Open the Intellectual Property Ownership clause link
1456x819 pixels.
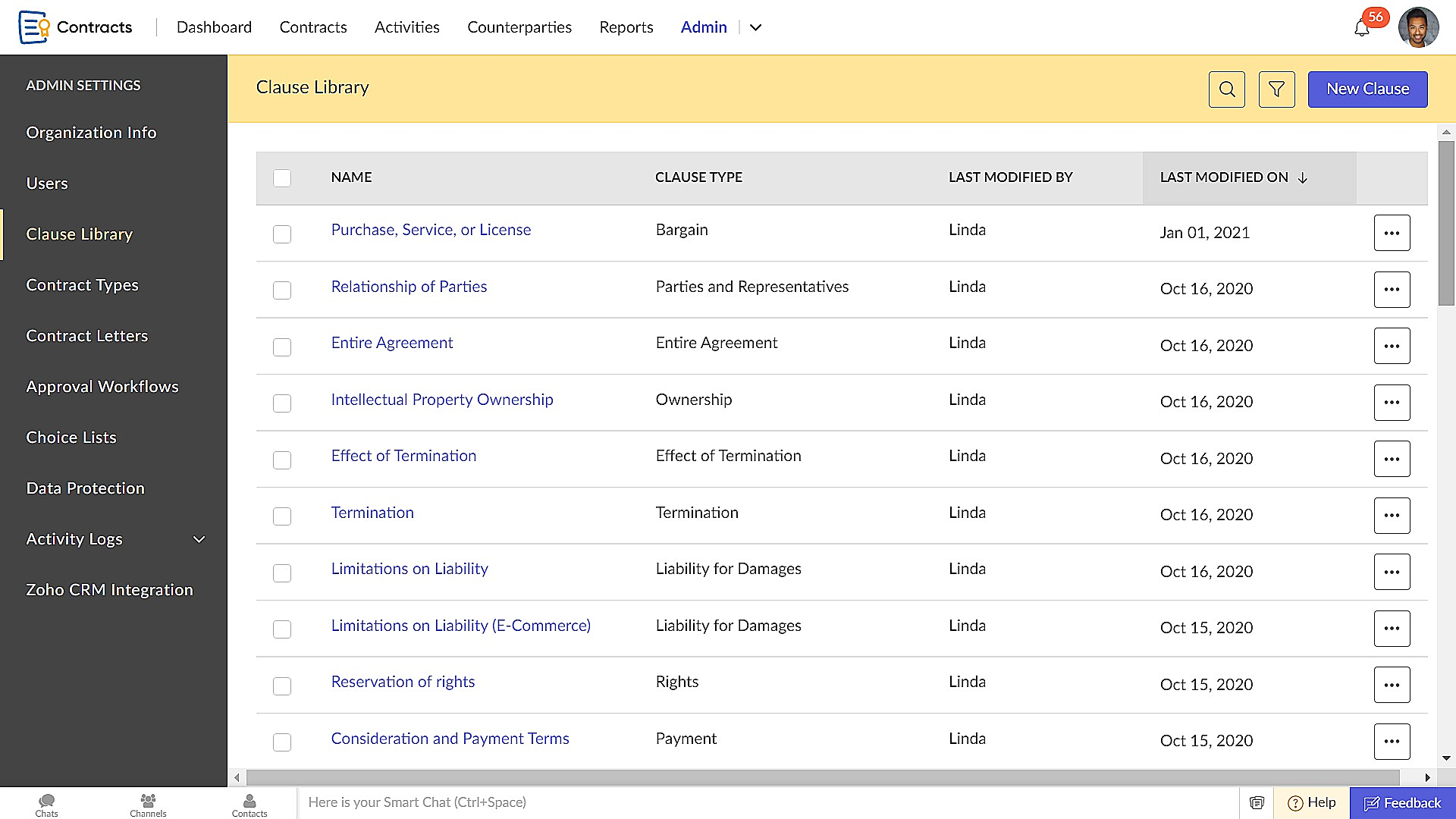click(x=441, y=400)
